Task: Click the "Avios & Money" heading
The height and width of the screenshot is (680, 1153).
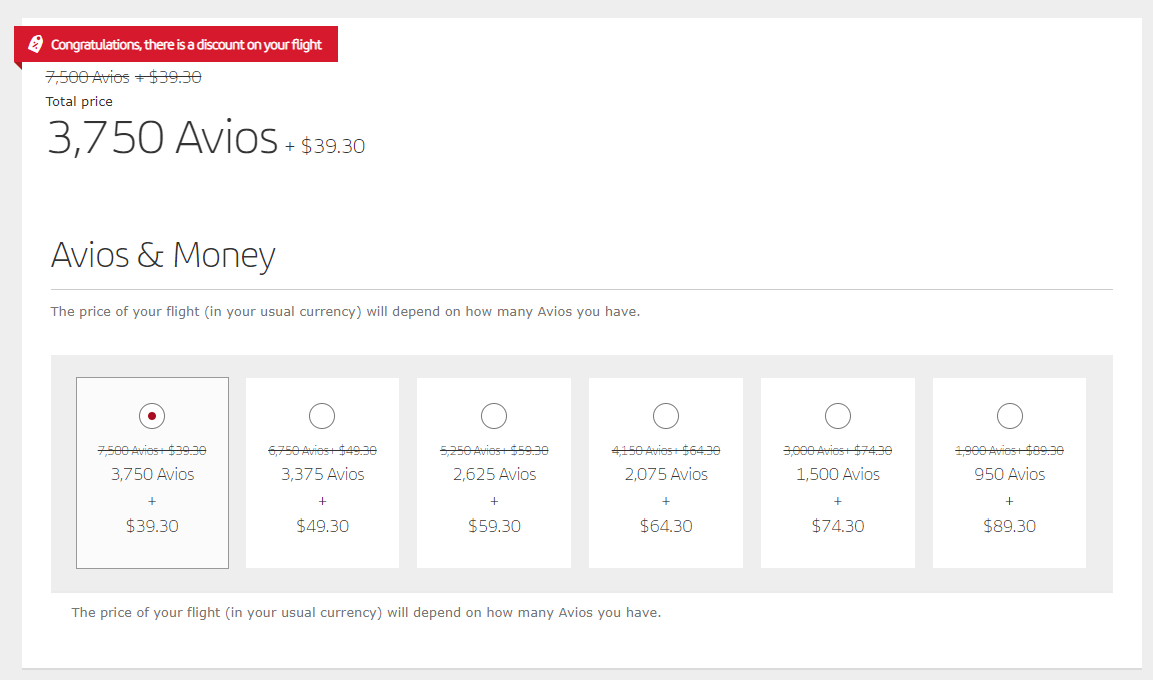Action: pos(163,255)
